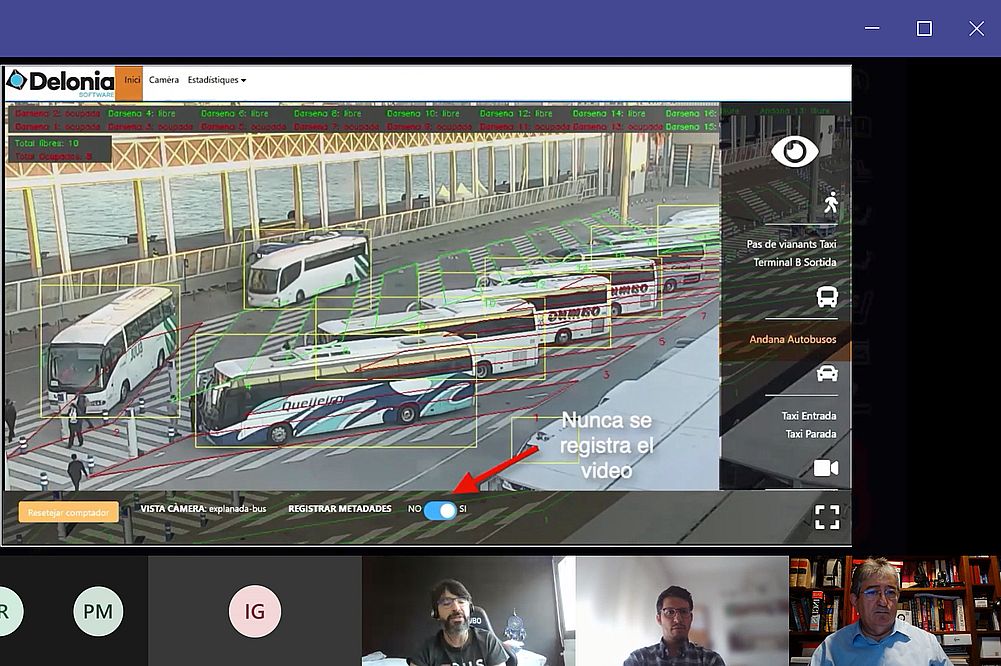Click Darsena 4: lliure status text

point(142,113)
